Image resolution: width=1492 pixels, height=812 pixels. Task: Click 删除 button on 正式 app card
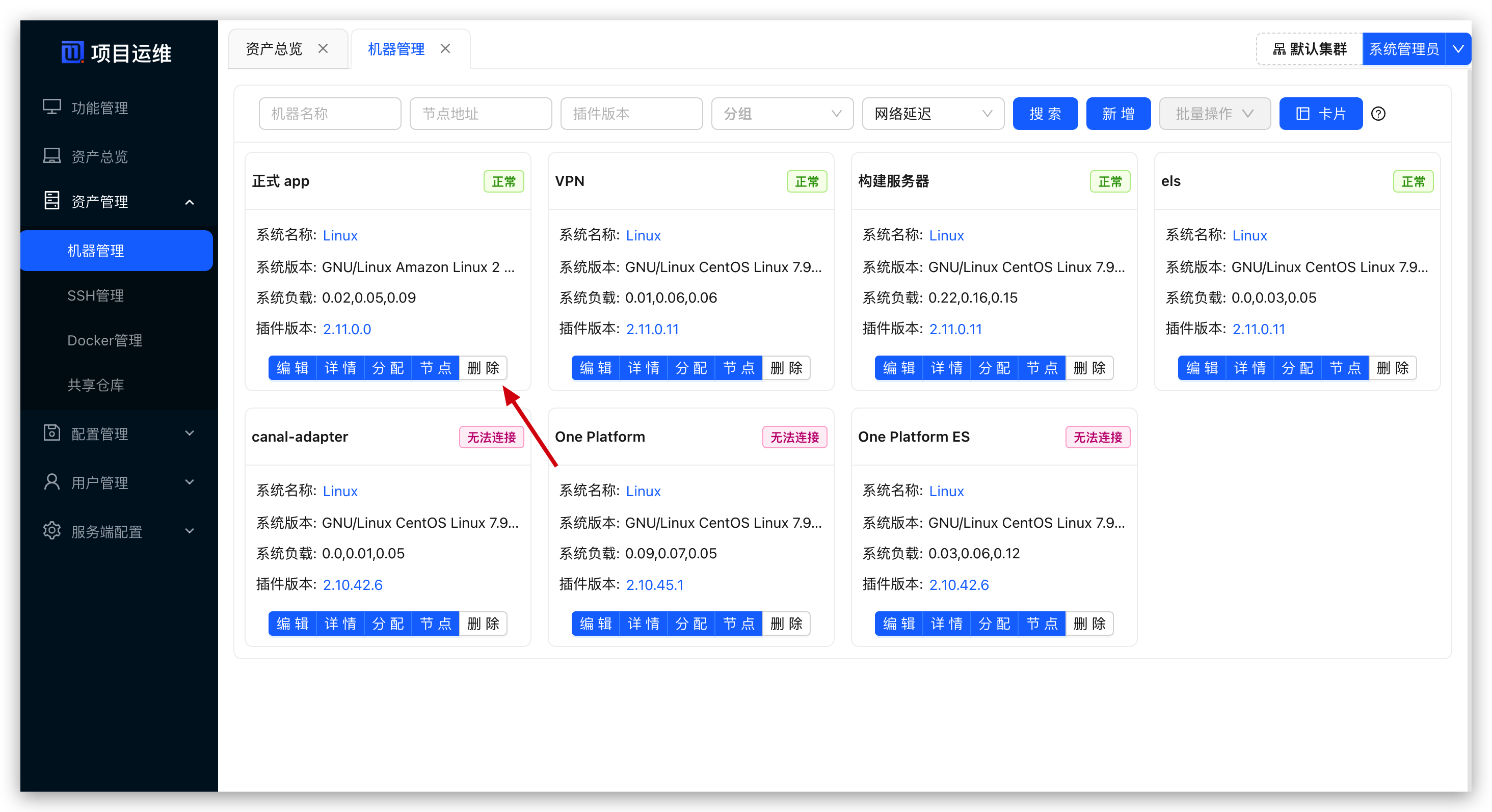[x=483, y=368]
